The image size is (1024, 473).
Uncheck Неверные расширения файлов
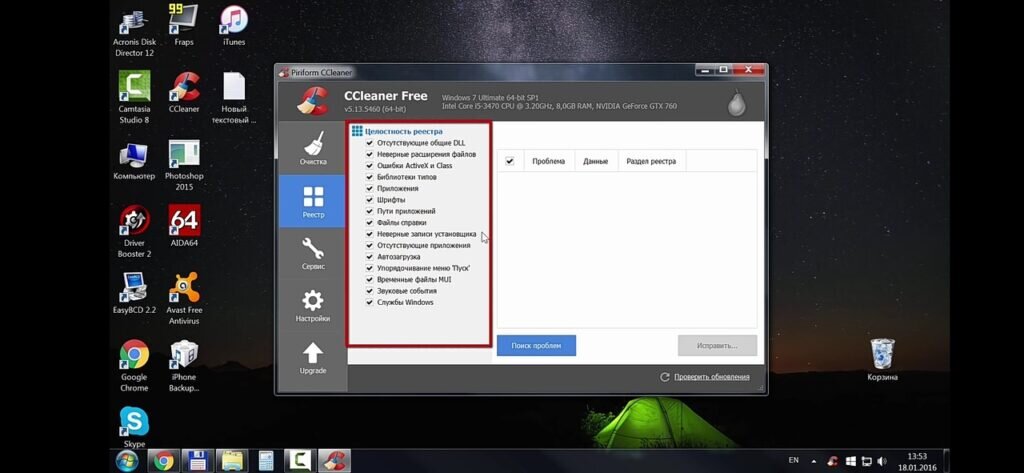tap(370, 154)
